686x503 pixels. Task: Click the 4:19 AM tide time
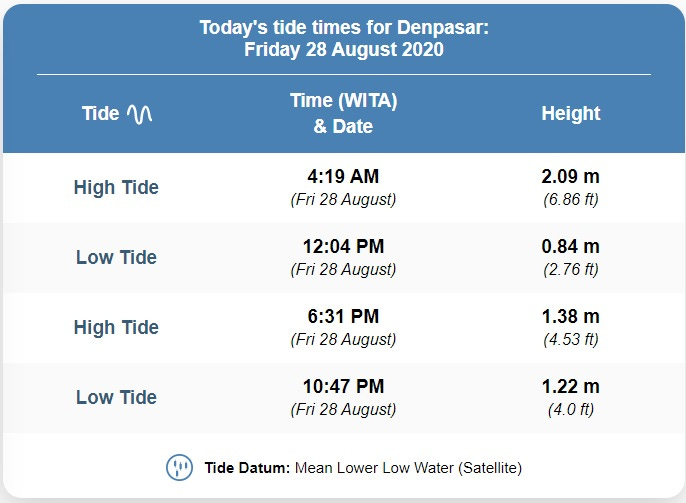(343, 176)
